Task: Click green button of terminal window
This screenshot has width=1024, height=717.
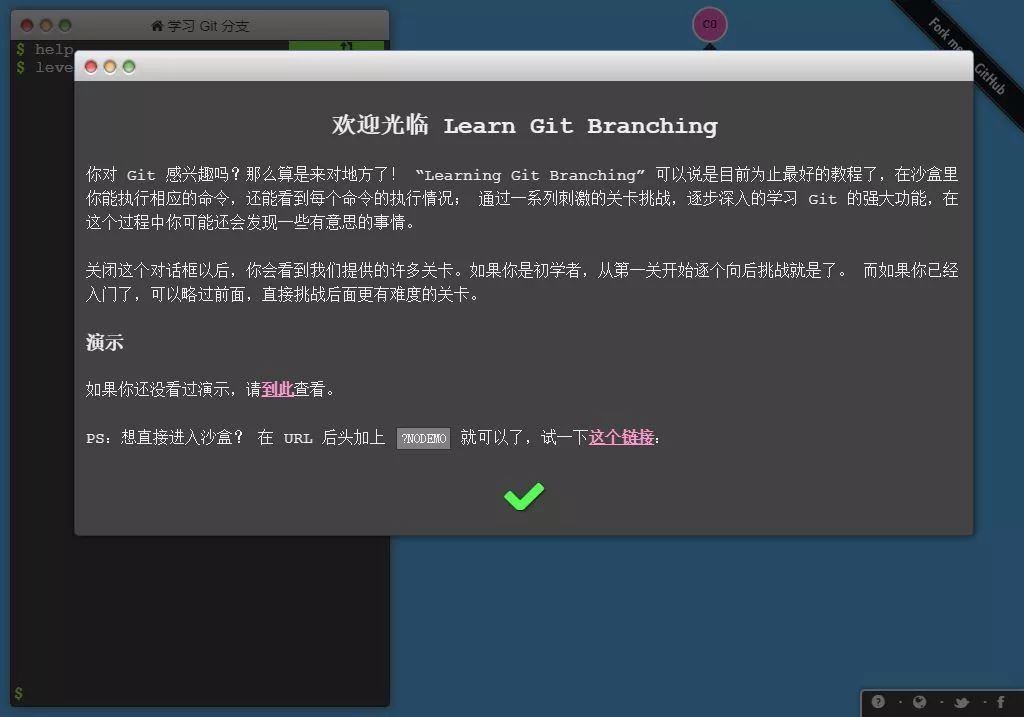Action: point(65,25)
